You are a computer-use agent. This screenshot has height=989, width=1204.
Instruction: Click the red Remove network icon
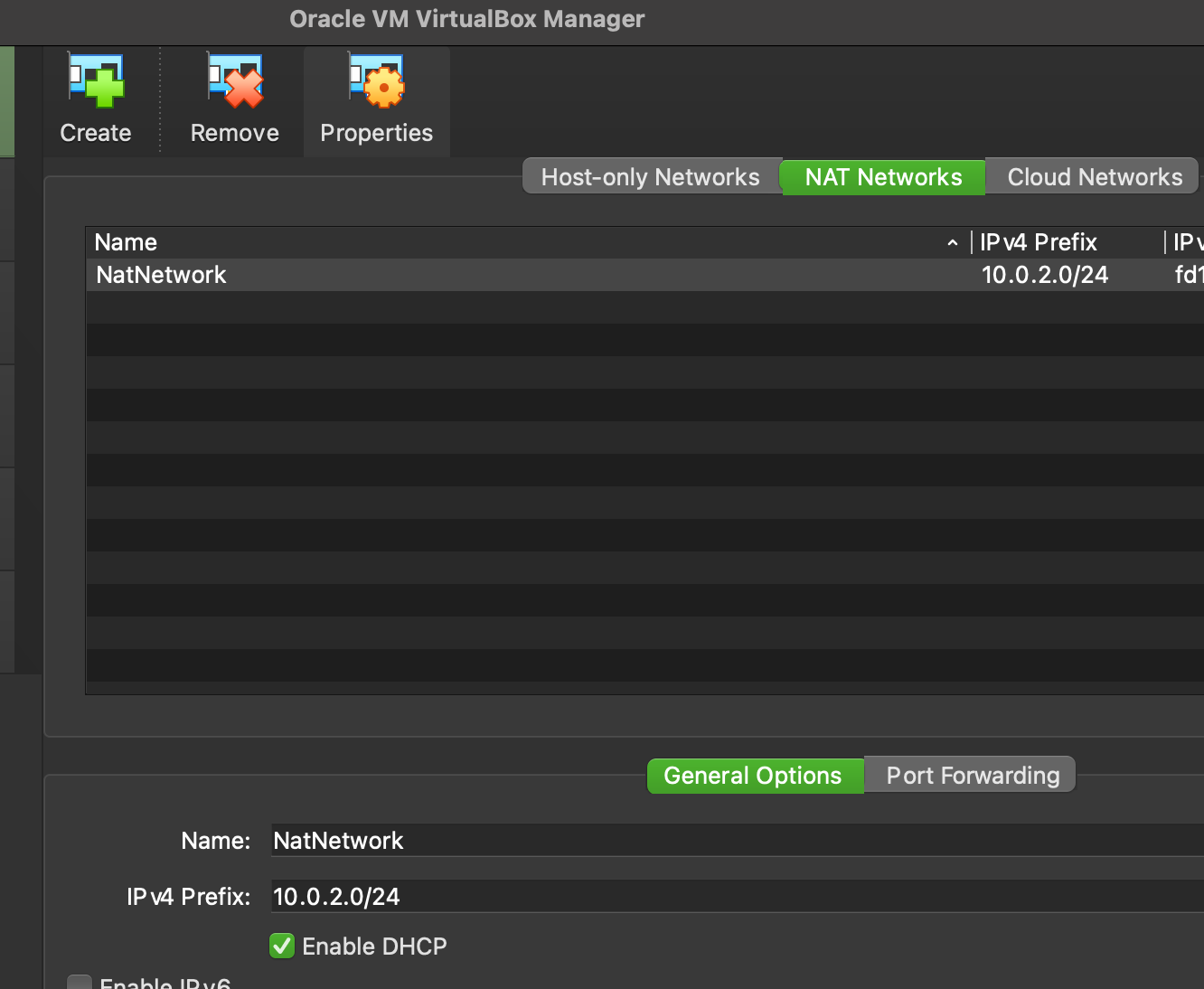coord(234,81)
